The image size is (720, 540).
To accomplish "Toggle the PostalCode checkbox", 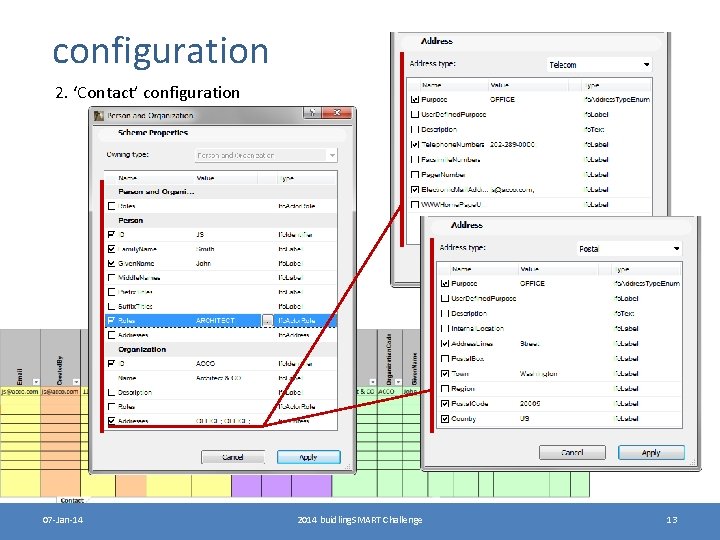I will [x=444, y=404].
